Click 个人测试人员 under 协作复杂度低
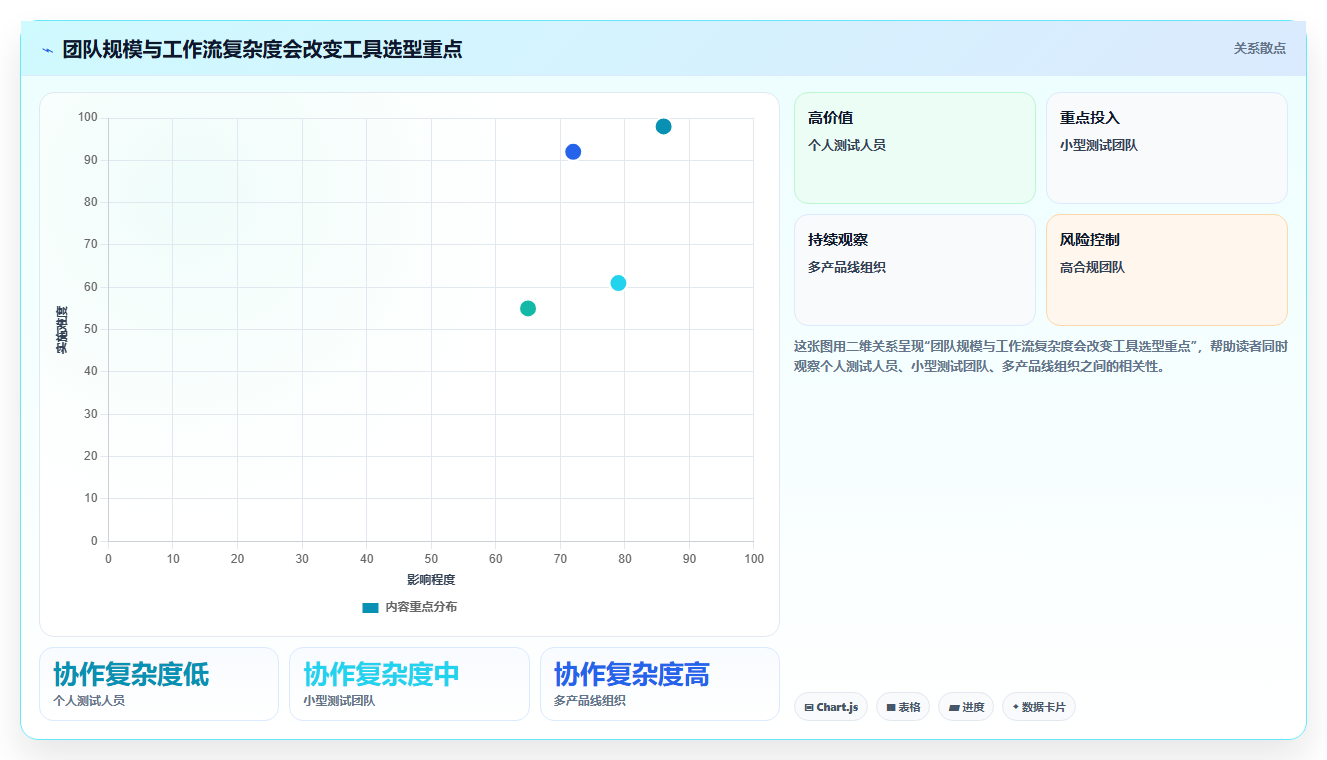Viewport: 1327px width, 760px height. pos(89,701)
